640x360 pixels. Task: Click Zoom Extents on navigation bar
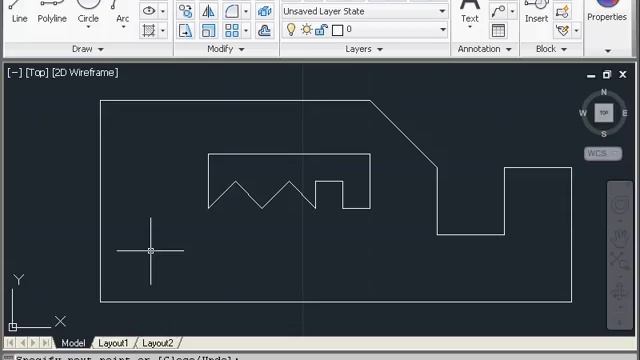pyautogui.click(x=620, y=260)
